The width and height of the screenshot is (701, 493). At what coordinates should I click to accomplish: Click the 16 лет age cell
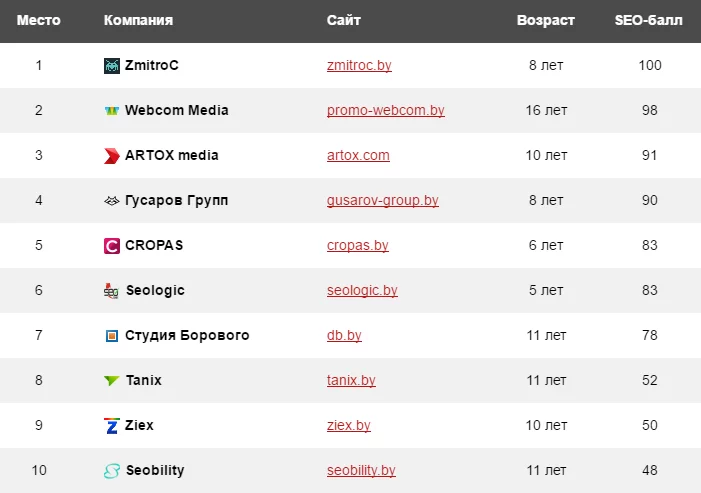[546, 110]
